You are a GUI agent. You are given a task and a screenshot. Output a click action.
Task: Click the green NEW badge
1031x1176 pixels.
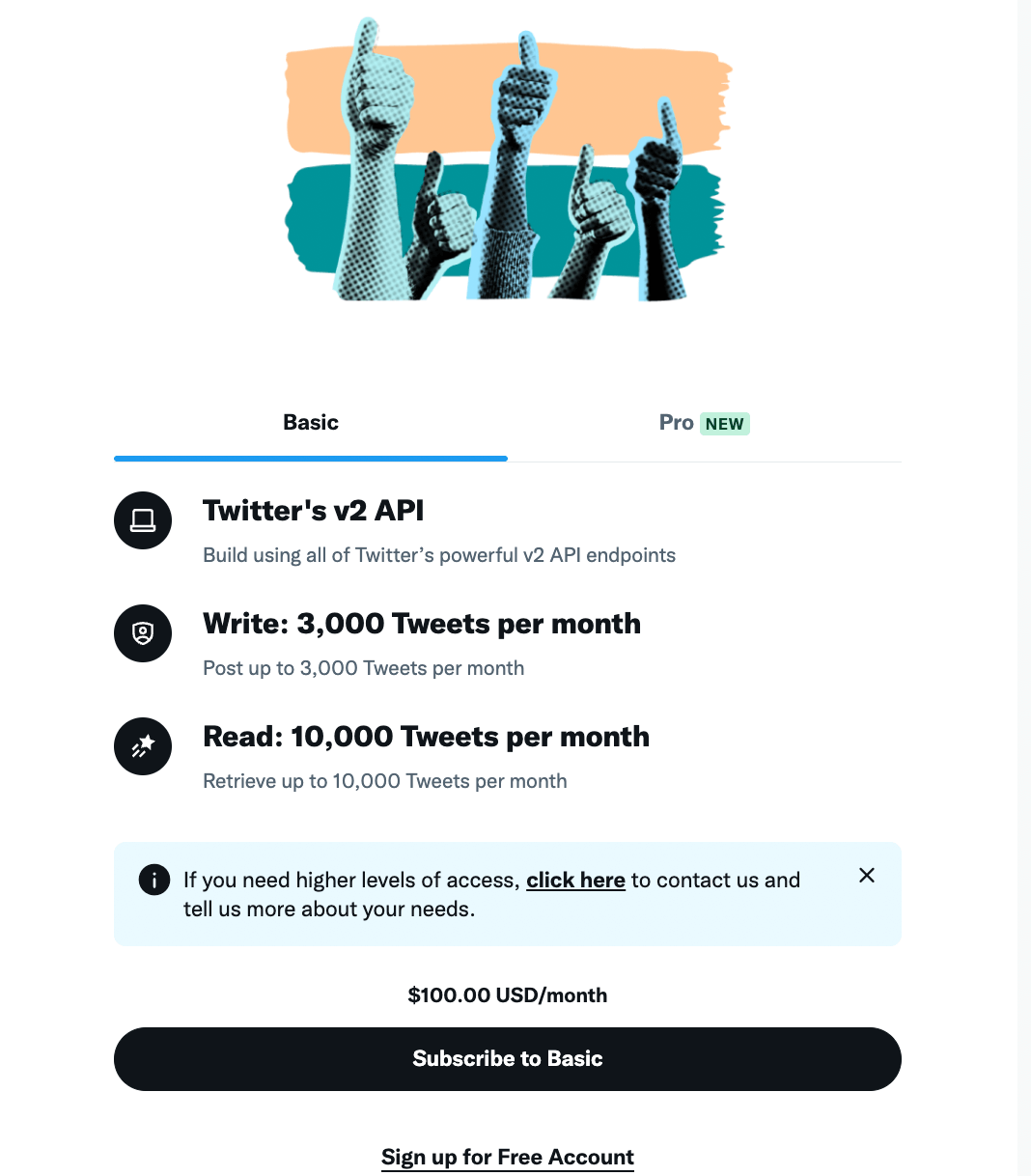(x=724, y=424)
